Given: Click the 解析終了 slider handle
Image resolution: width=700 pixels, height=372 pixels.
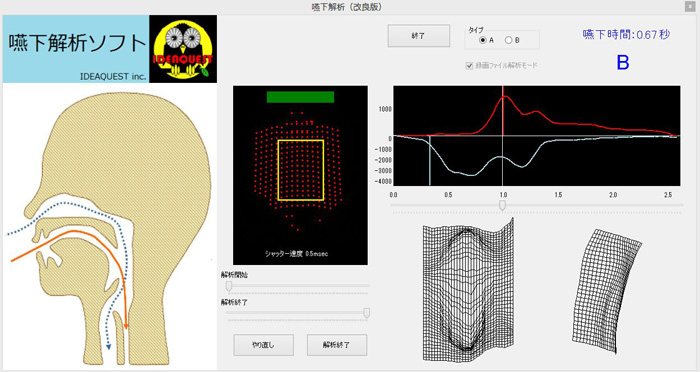Looking at the screenshot, I should [367, 313].
